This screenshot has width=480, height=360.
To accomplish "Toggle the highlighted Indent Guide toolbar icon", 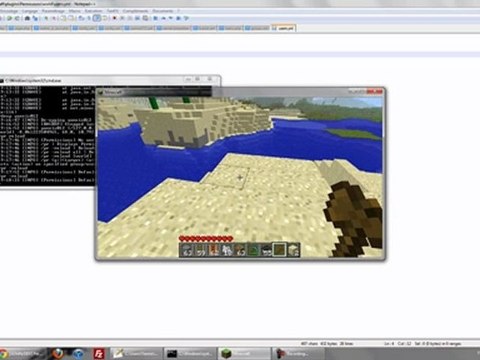I will [97, 18].
